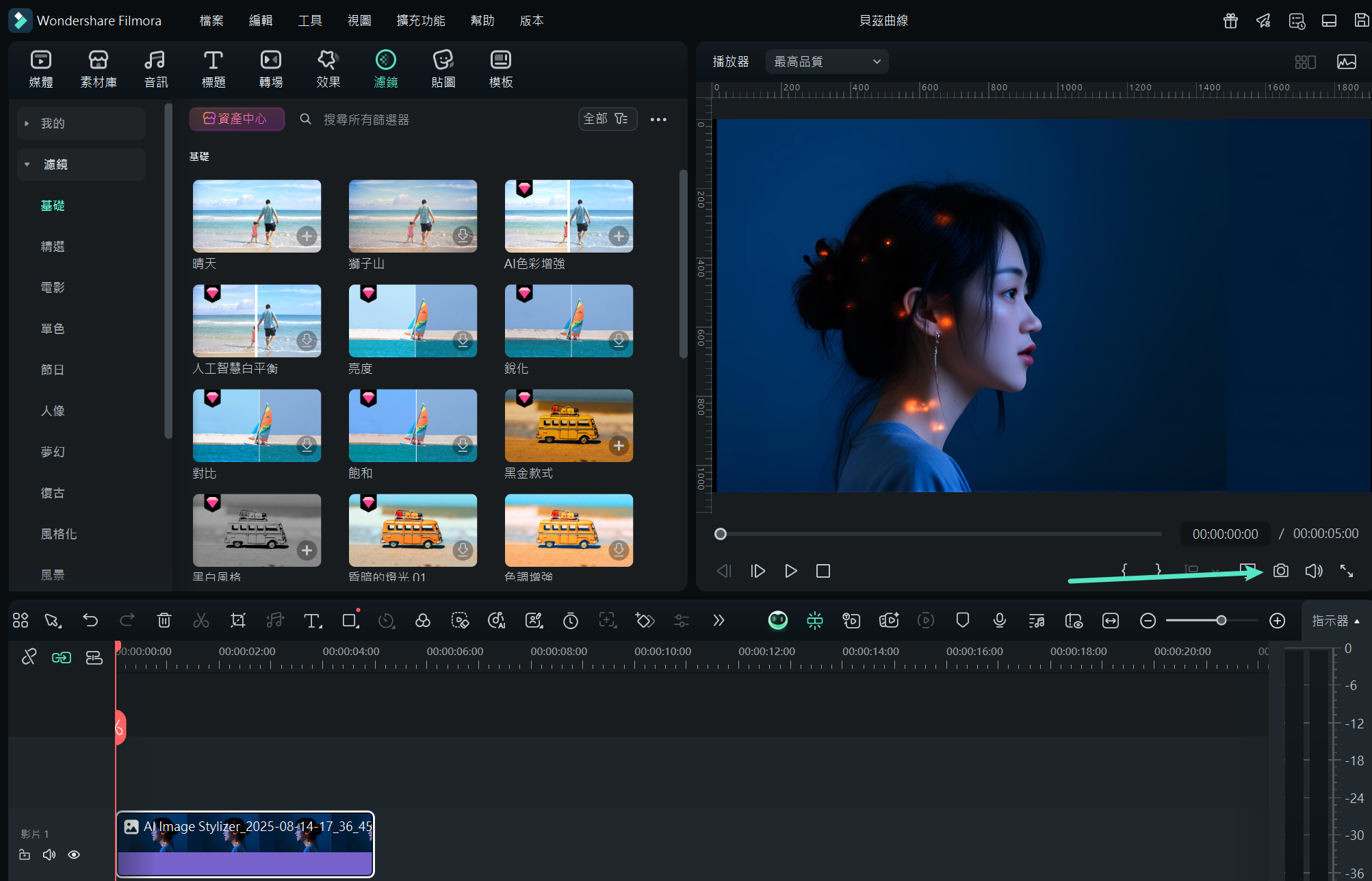The height and width of the screenshot is (881, 1372).
Task: Select the AI色彩增強 filter thumbnail
Action: click(x=569, y=216)
